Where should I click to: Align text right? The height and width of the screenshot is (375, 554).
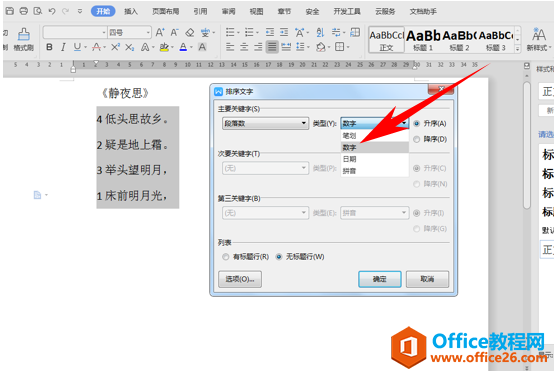(x=258, y=47)
